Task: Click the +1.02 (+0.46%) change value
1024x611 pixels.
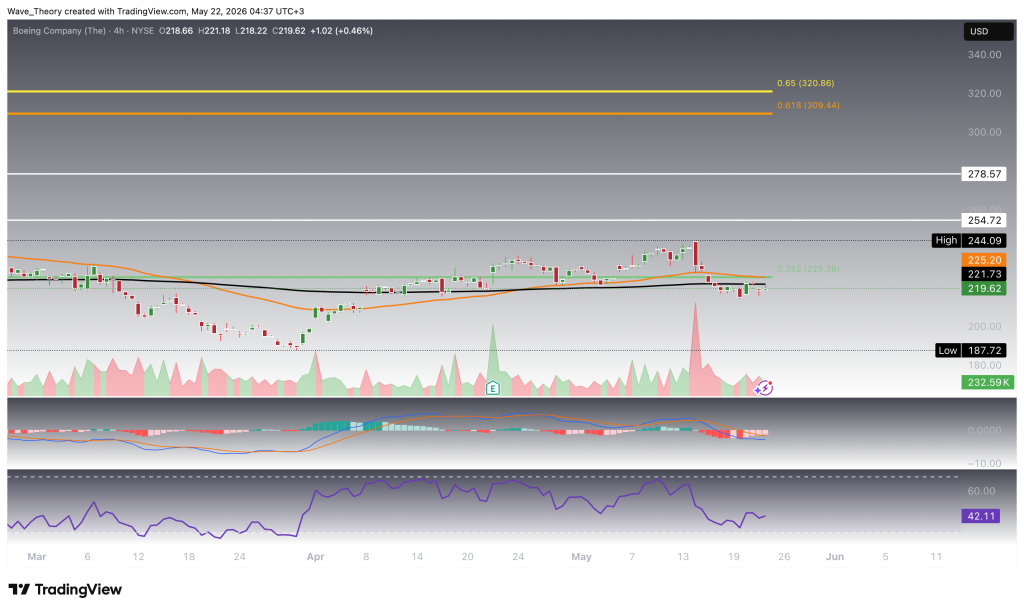Action: [x=342, y=31]
